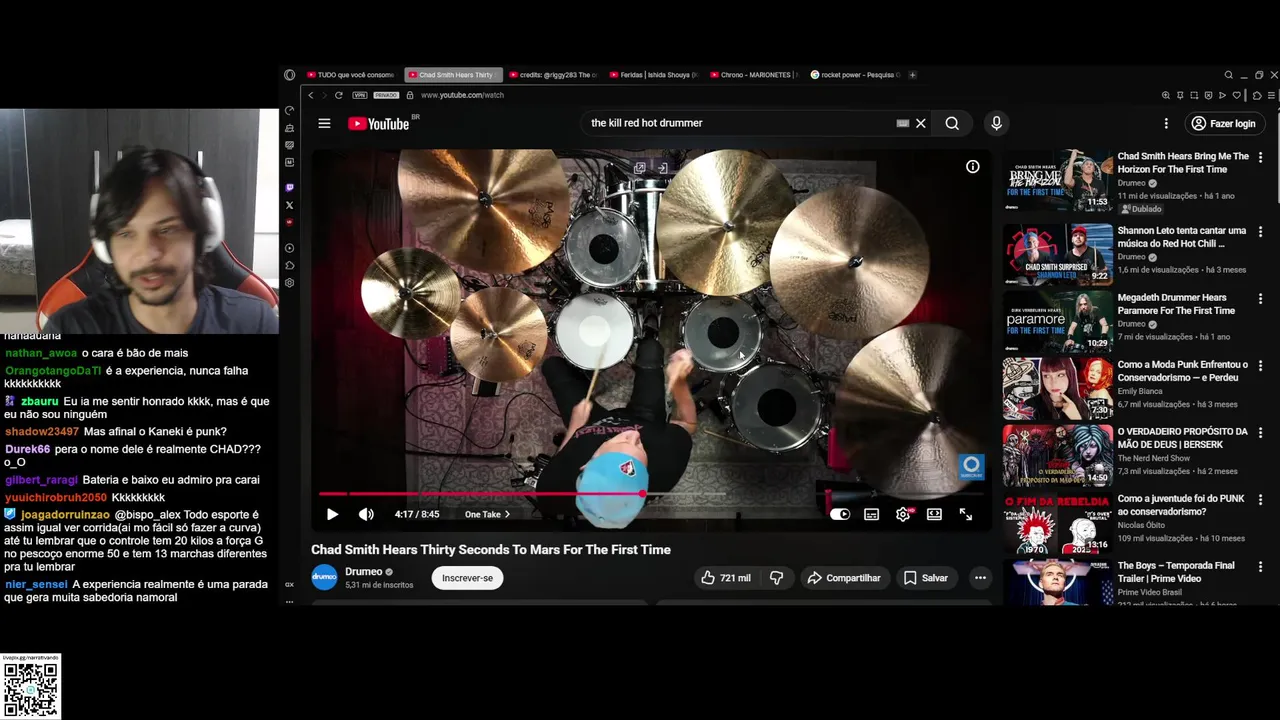
Task: Toggle theater mode on the player
Action: coord(934,514)
